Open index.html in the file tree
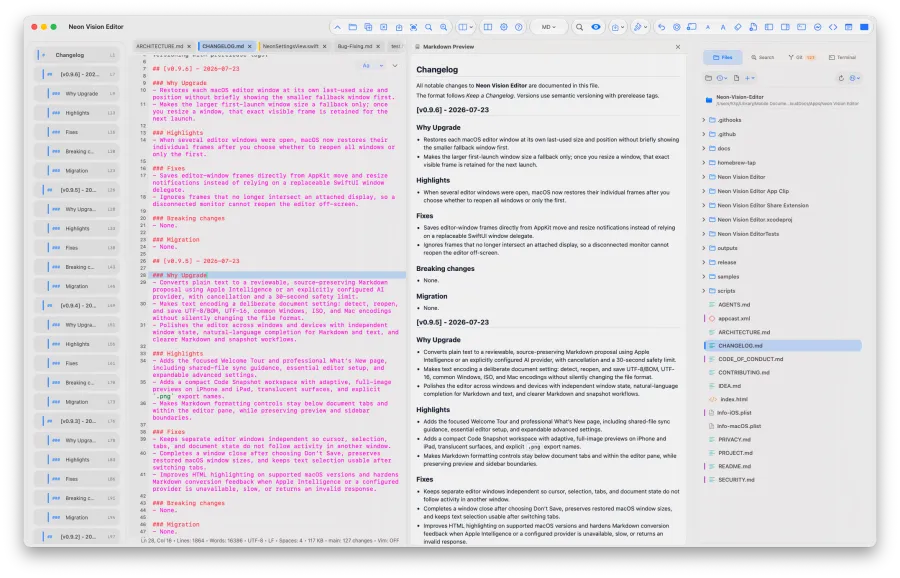The image size is (900, 578). pyautogui.click(x=734, y=399)
